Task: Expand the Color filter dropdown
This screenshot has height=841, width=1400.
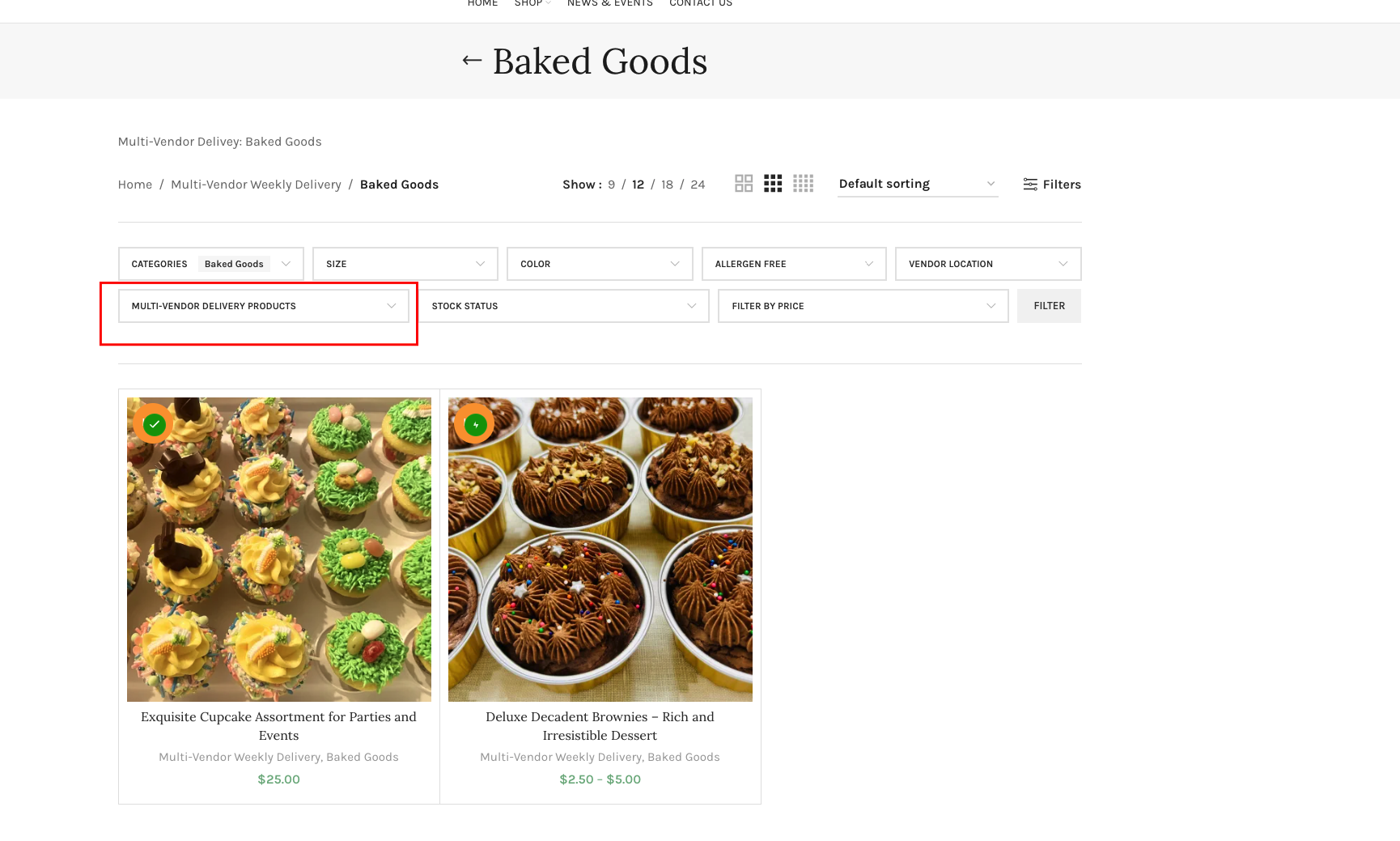Action: 600,264
